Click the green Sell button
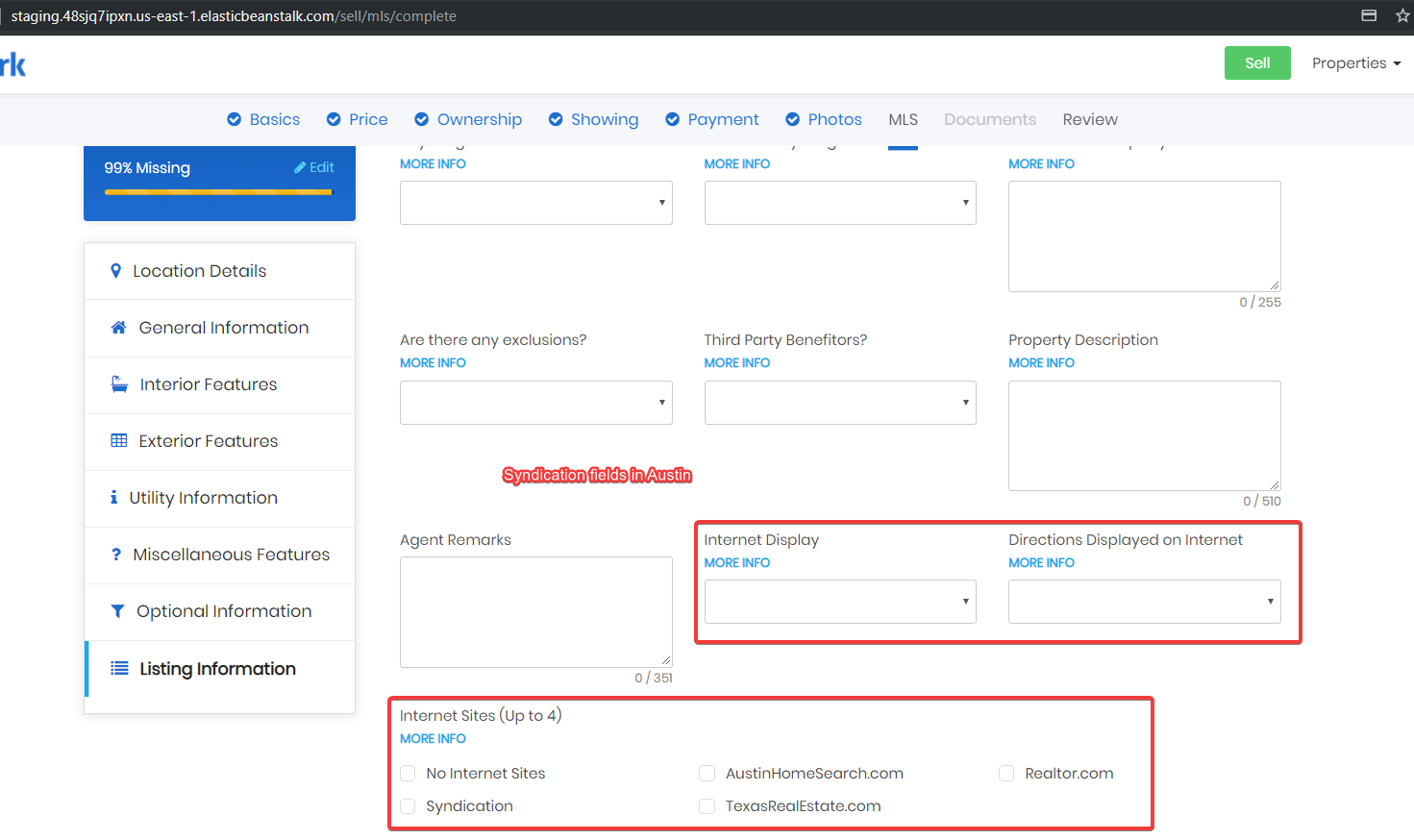 pos(1257,63)
